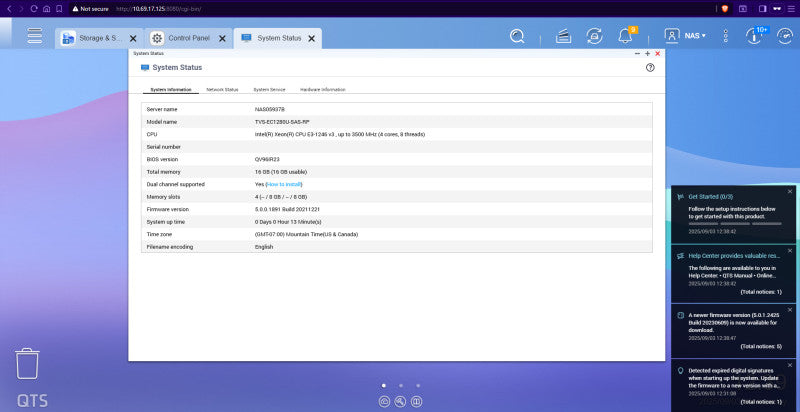Screen dimensions: 800x412
Task: Close the System Status taskbar tab
Action: pos(312,38)
